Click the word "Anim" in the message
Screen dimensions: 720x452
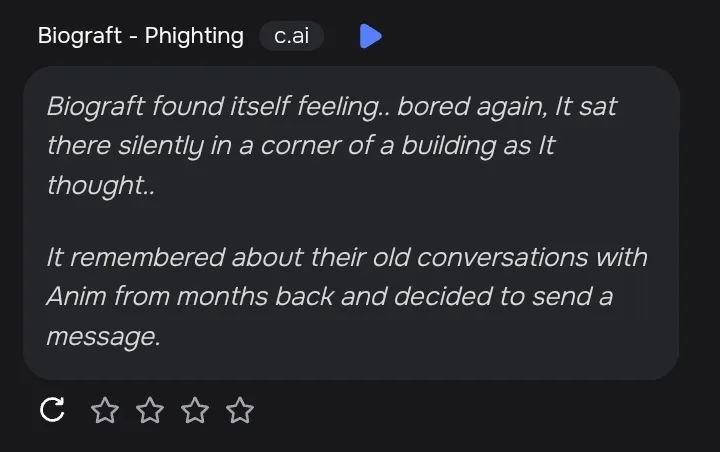pos(76,296)
